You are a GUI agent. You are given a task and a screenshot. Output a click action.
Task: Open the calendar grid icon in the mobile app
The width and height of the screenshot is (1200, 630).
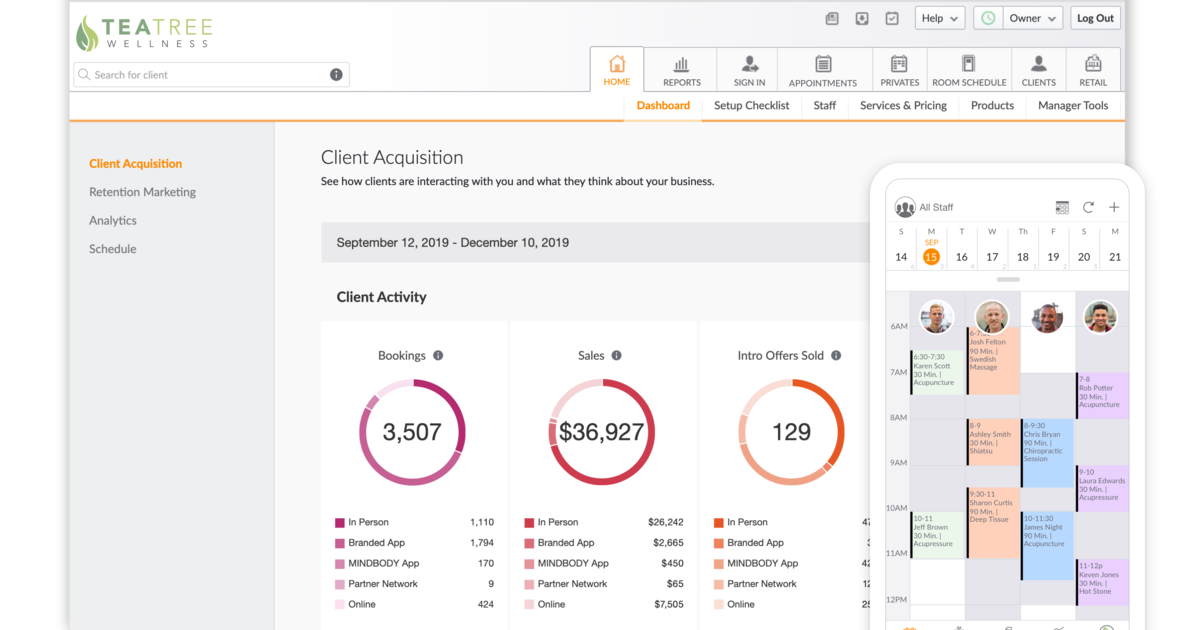coord(1062,207)
